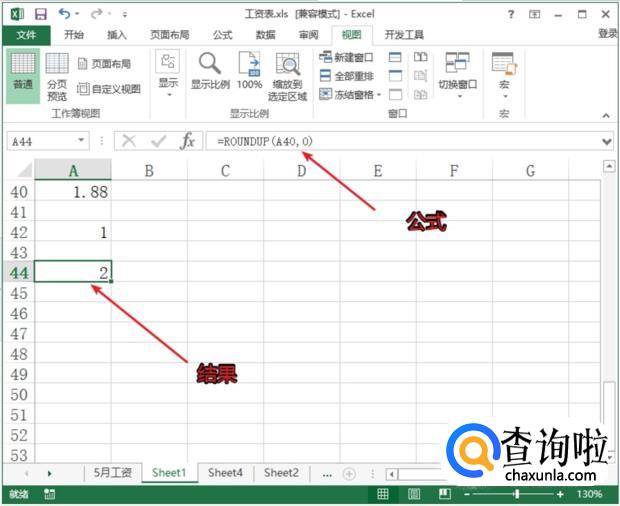Click cell A40 containing 1.88
This screenshot has height=506, width=620.
coord(73,192)
